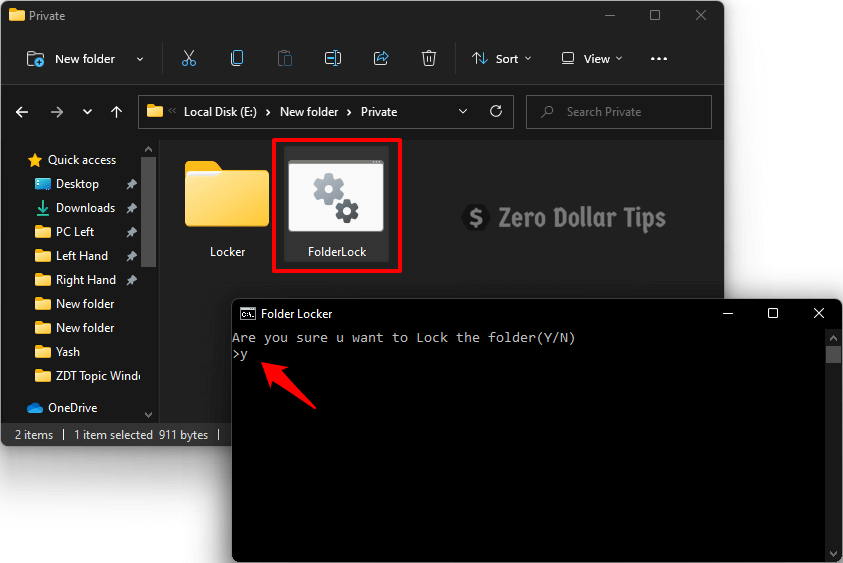Expand the New folder dropdown chevron
Viewport: 843px width, 563px height.
(140, 59)
